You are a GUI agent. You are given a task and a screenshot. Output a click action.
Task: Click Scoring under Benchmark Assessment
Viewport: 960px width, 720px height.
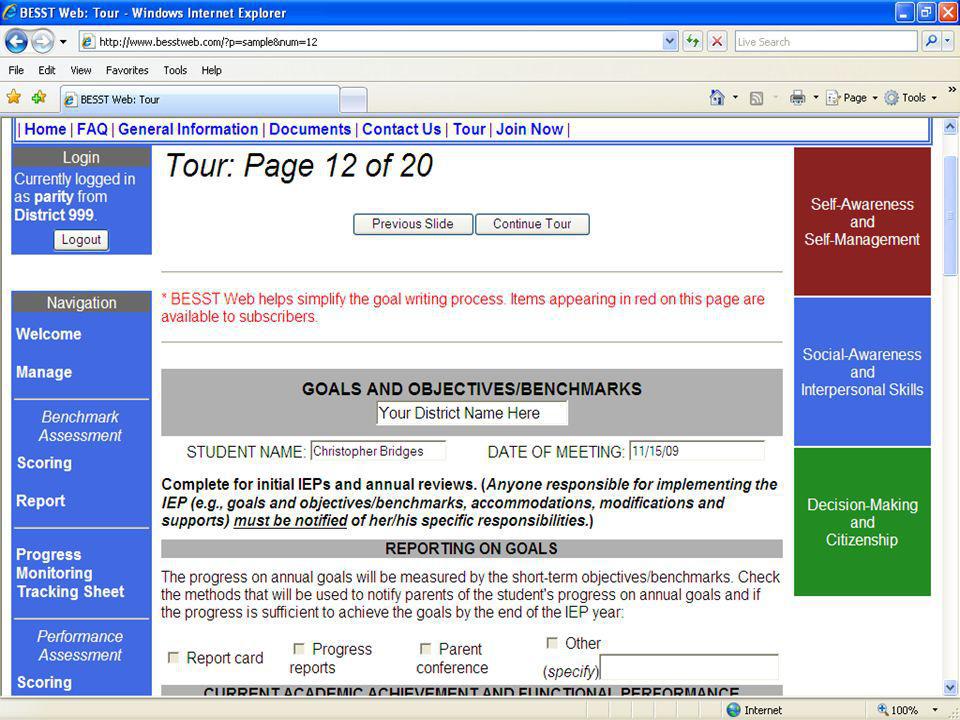coord(44,463)
